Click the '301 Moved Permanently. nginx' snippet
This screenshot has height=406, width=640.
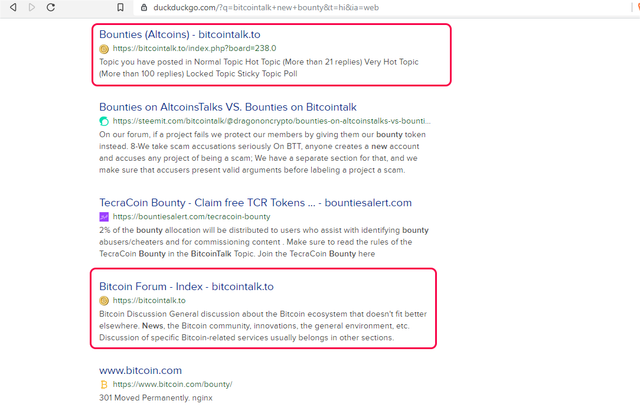pos(156,397)
